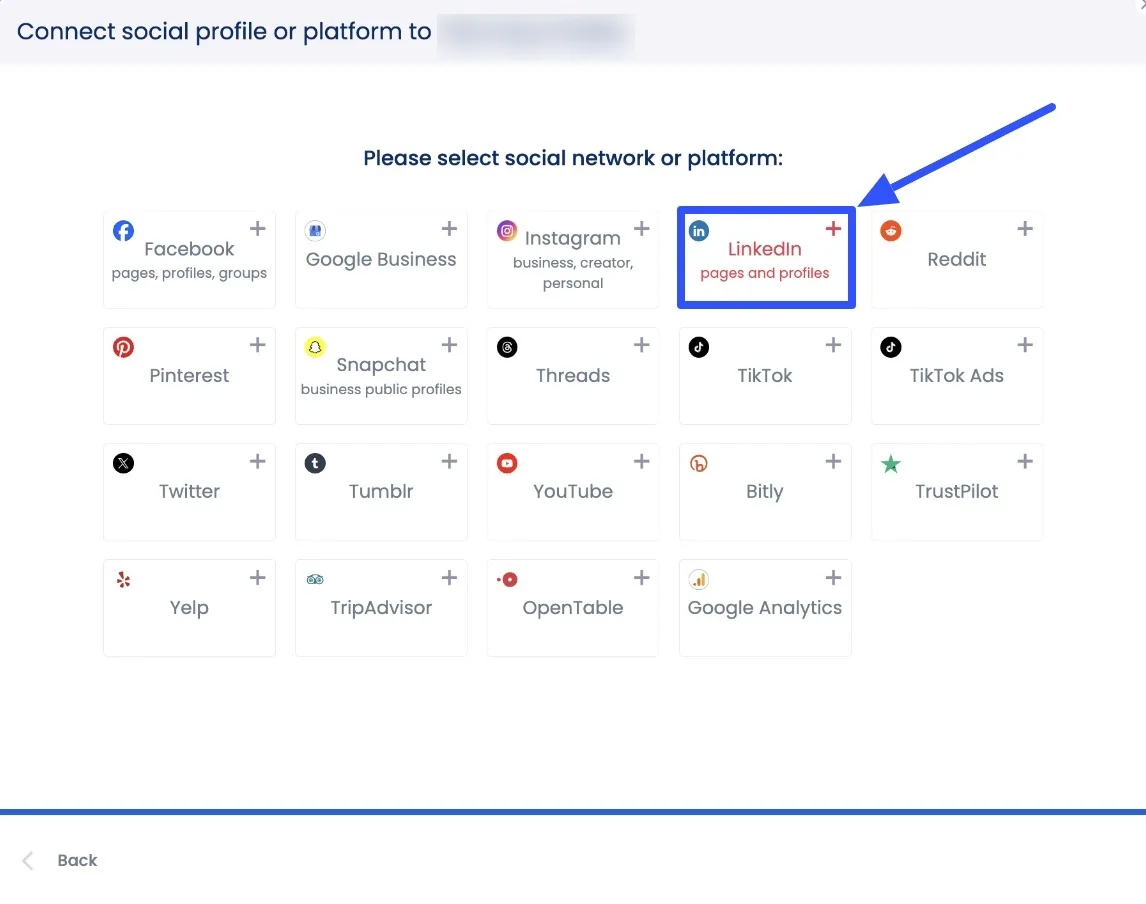Click the YouTube logo icon

507,463
